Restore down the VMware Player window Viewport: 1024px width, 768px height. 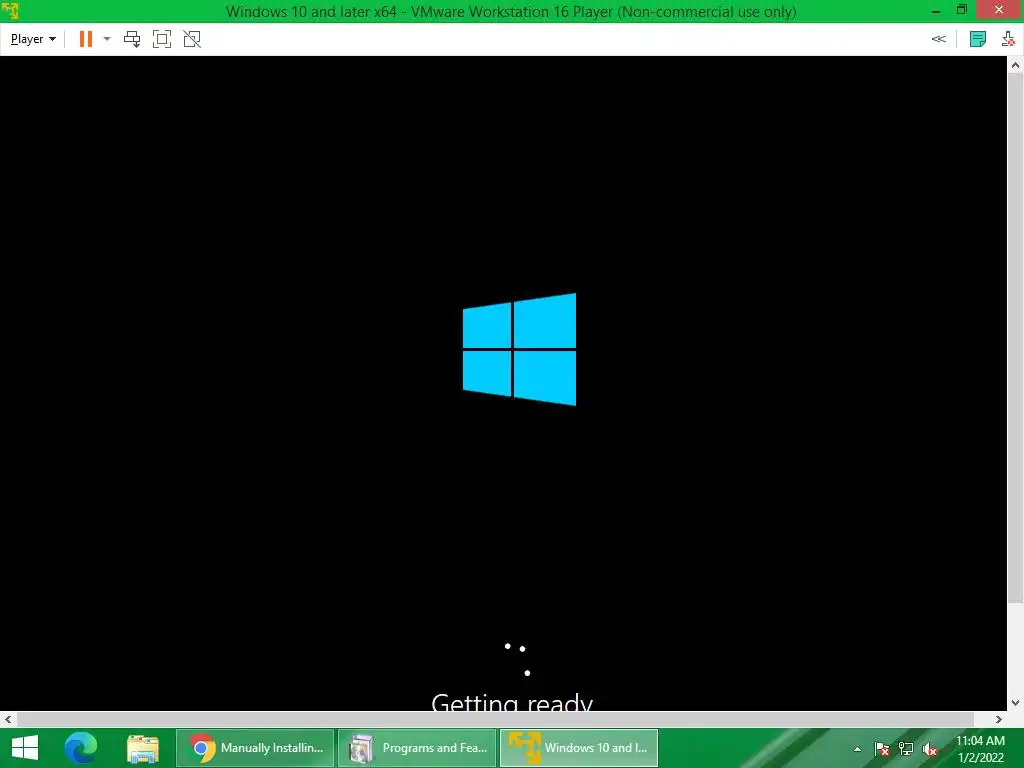point(962,10)
